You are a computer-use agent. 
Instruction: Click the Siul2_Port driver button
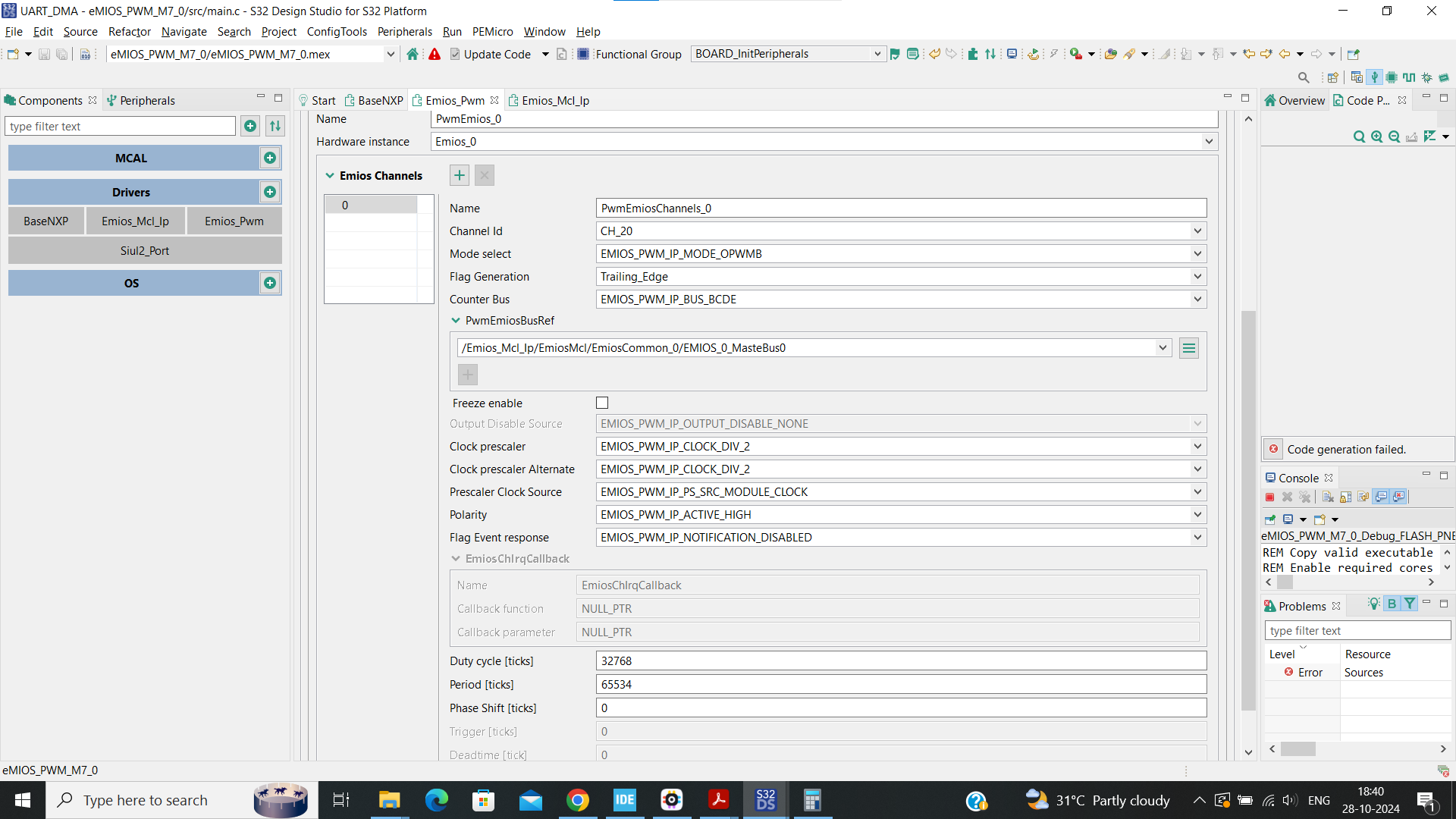pyautogui.click(x=144, y=250)
